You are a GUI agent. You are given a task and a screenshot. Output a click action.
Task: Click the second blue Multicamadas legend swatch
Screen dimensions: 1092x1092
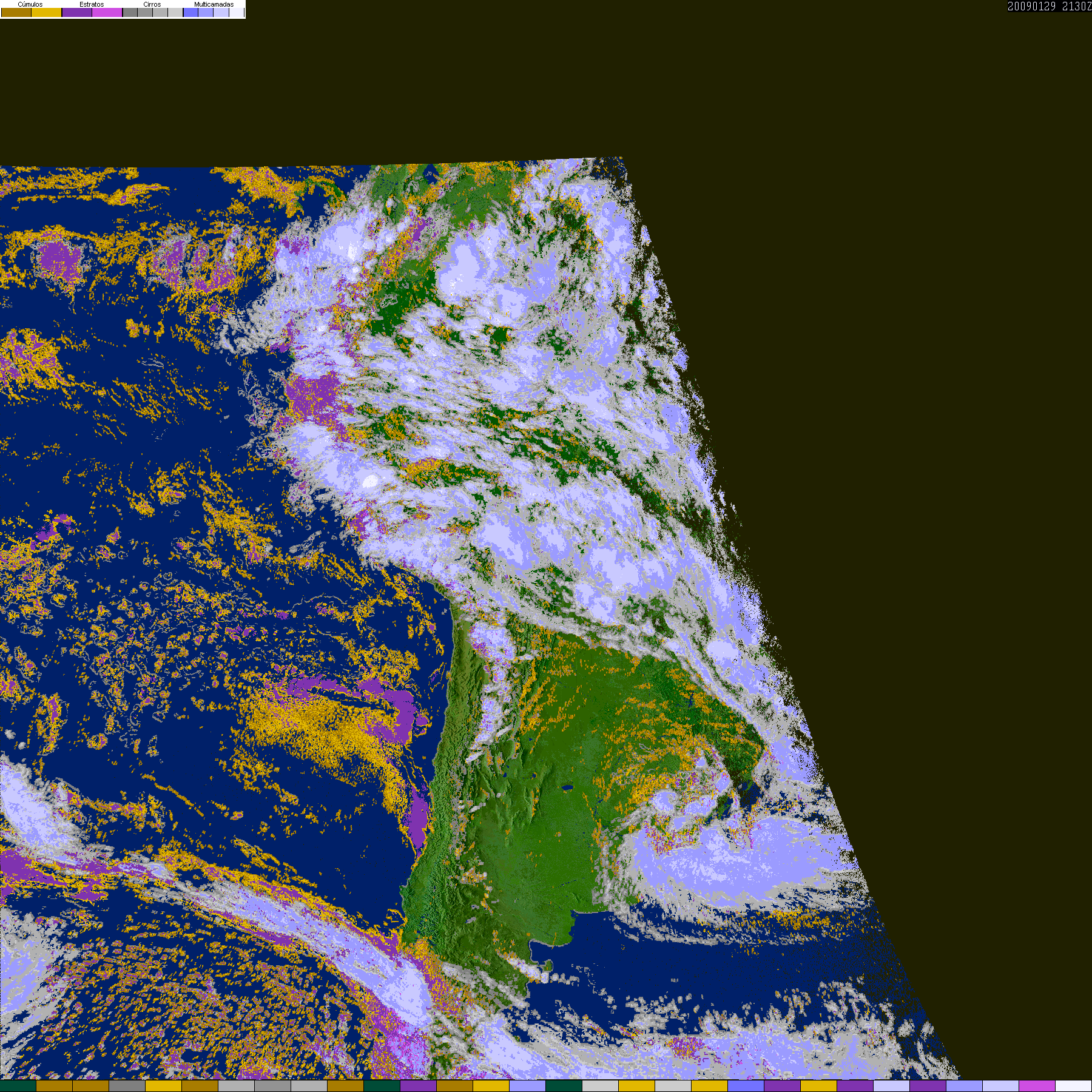click(206, 12)
